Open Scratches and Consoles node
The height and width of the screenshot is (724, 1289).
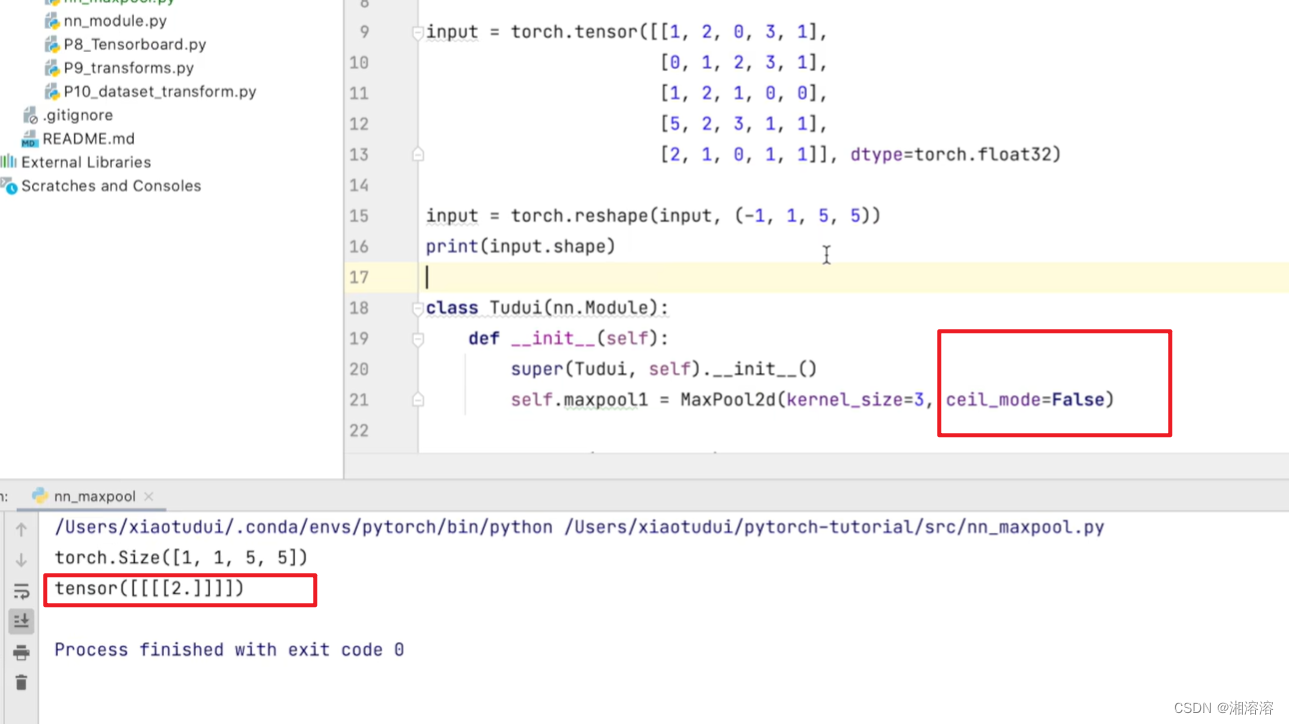tap(111, 186)
